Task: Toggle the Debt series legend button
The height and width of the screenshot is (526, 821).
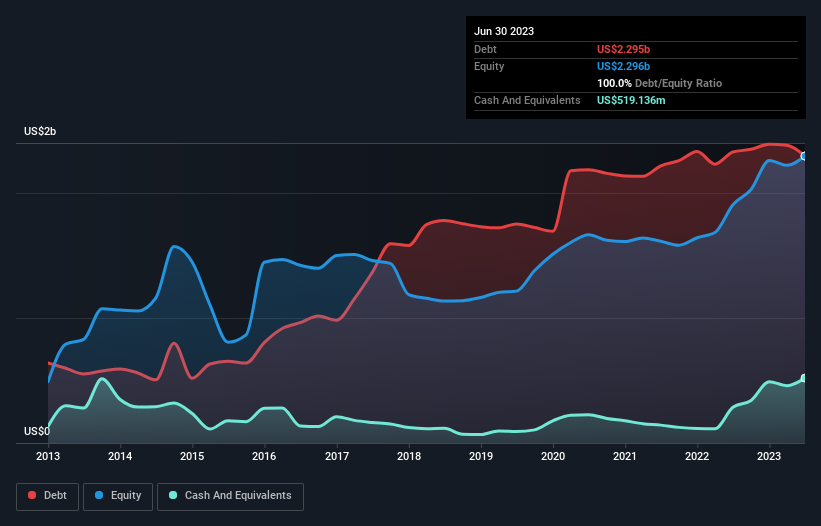Action: coord(48,496)
